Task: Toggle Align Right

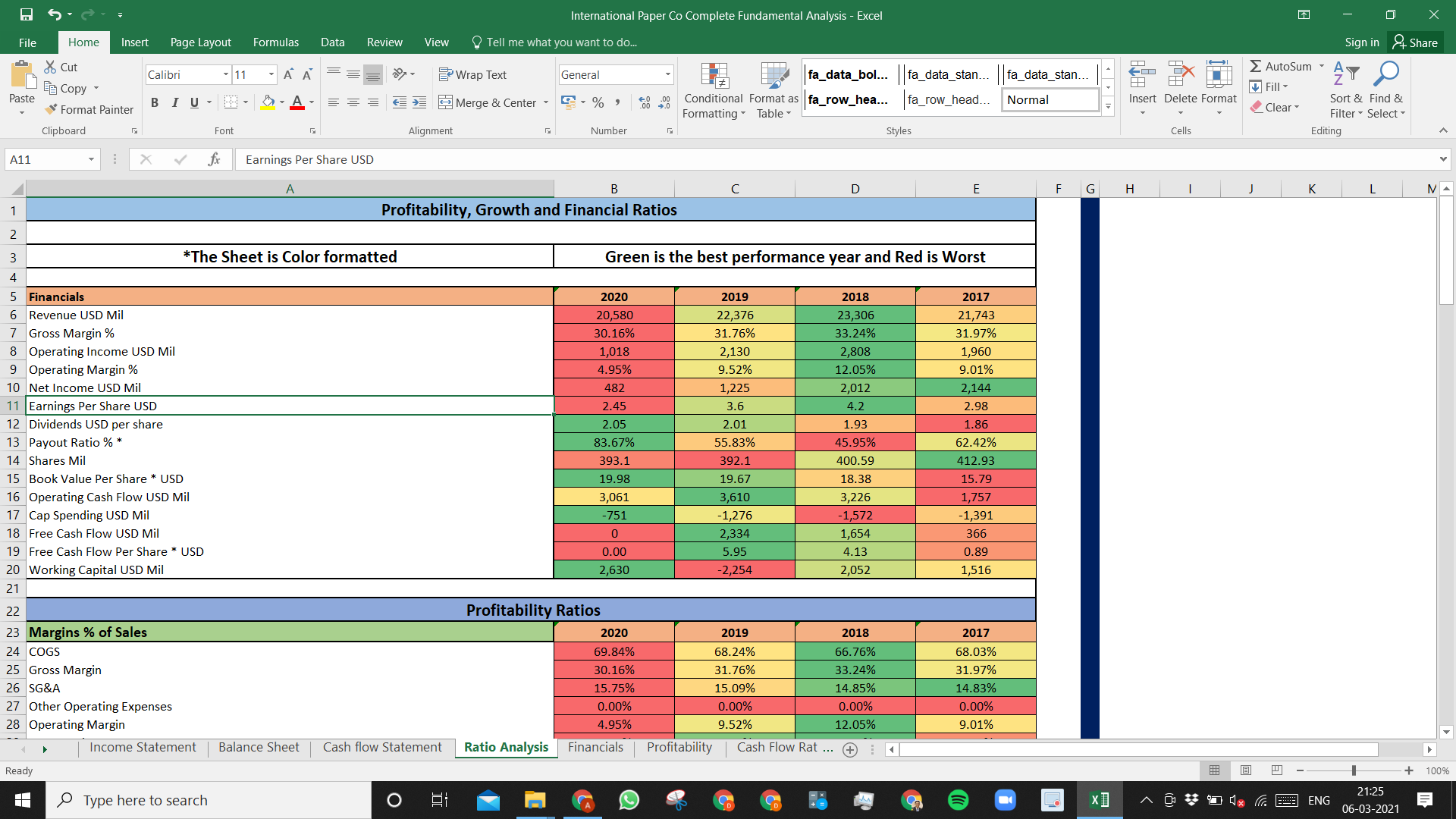Action: coord(372,102)
